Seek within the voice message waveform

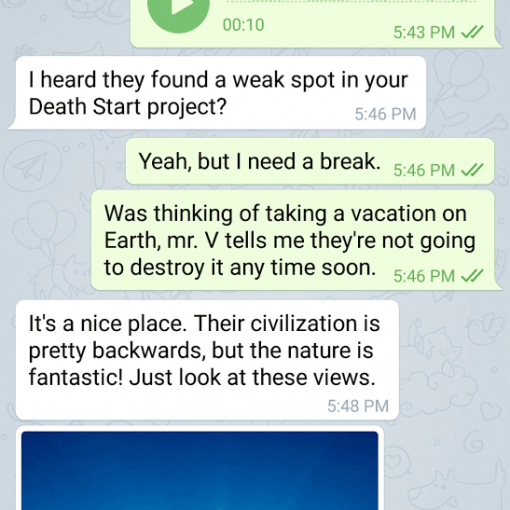[x=350, y=2]
